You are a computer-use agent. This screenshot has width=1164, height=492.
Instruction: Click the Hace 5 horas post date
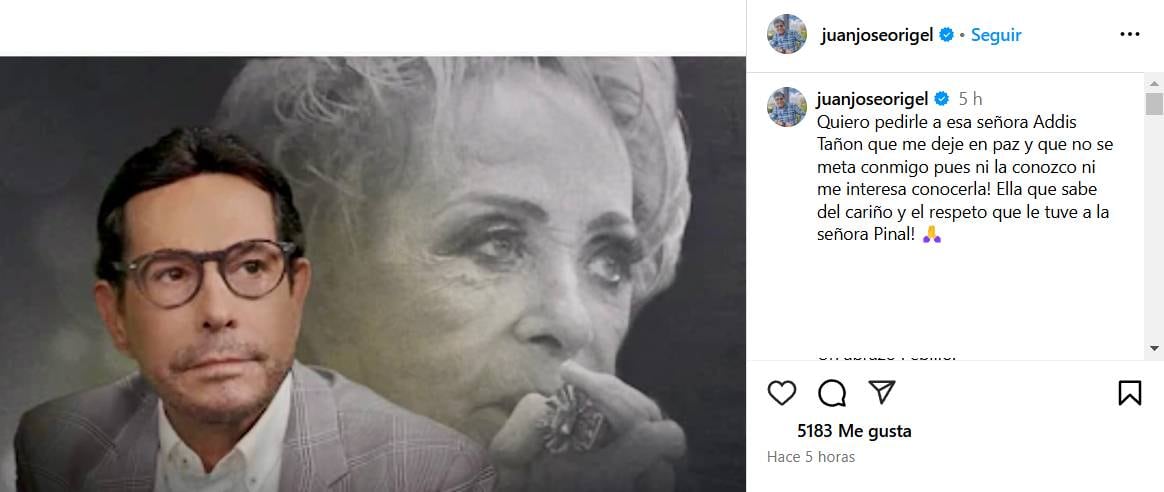[x=811, y=457]
